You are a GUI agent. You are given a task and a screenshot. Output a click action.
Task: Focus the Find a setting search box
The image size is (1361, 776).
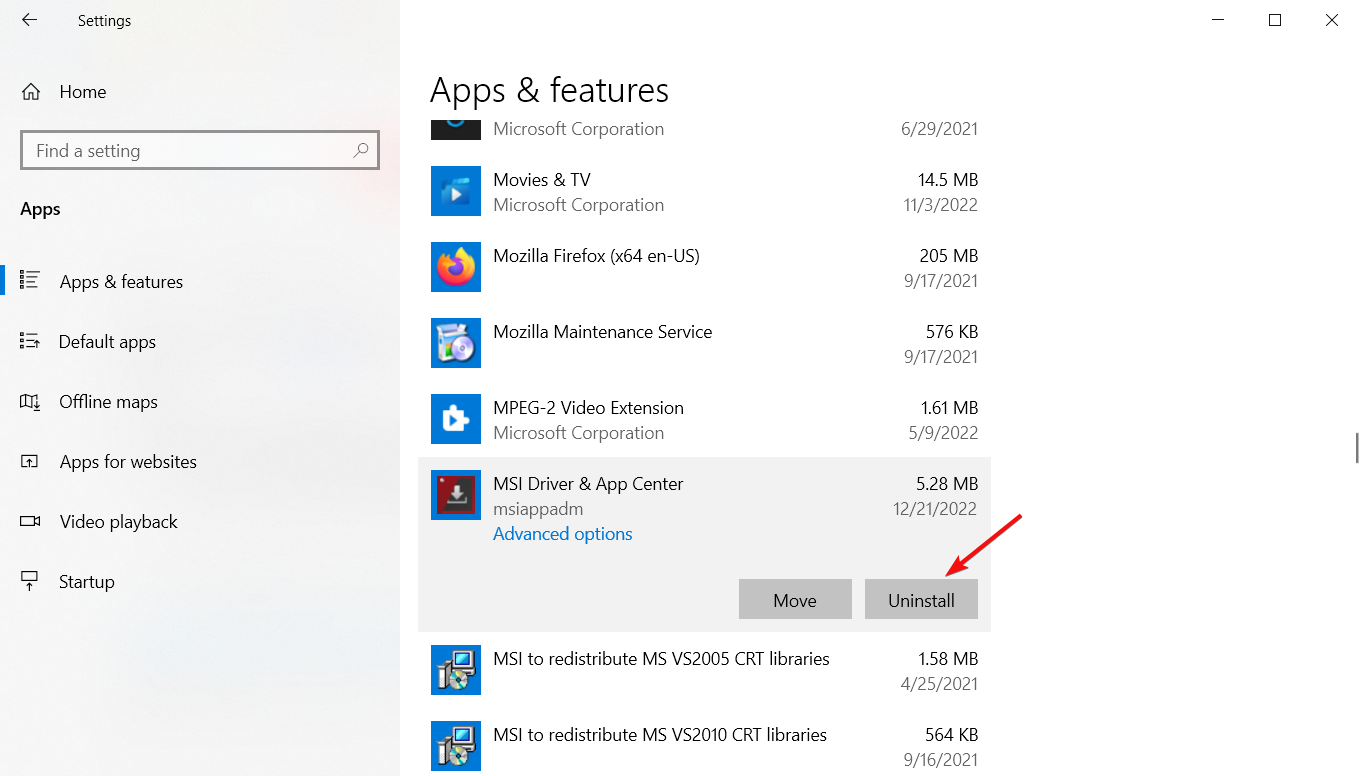(x=200, y=151)
